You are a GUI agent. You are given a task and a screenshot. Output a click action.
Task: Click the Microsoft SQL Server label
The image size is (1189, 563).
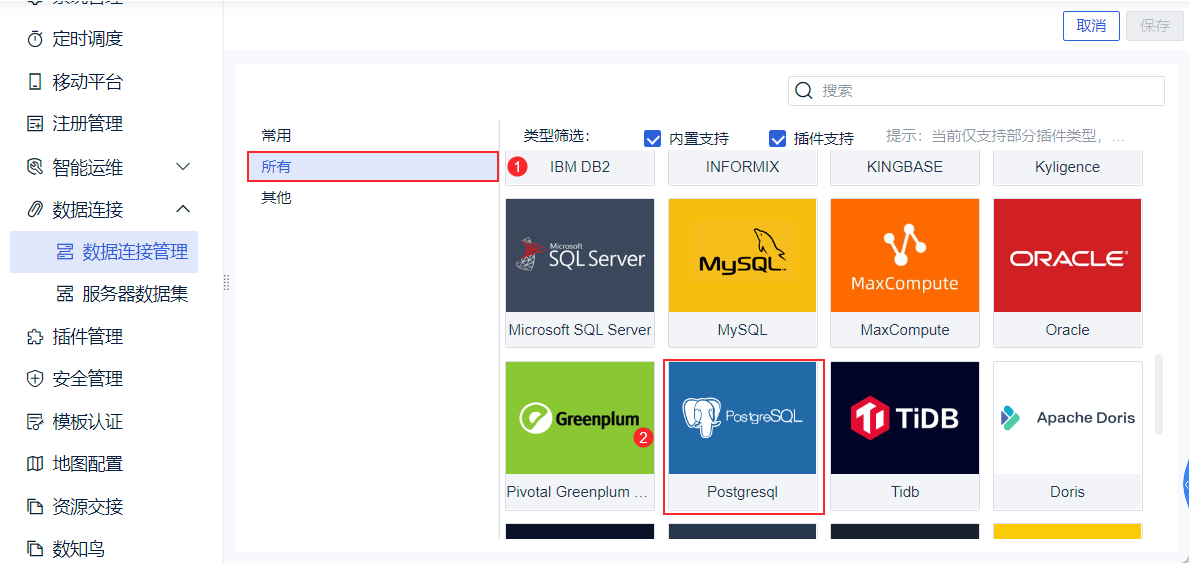(x=580, y=330)
